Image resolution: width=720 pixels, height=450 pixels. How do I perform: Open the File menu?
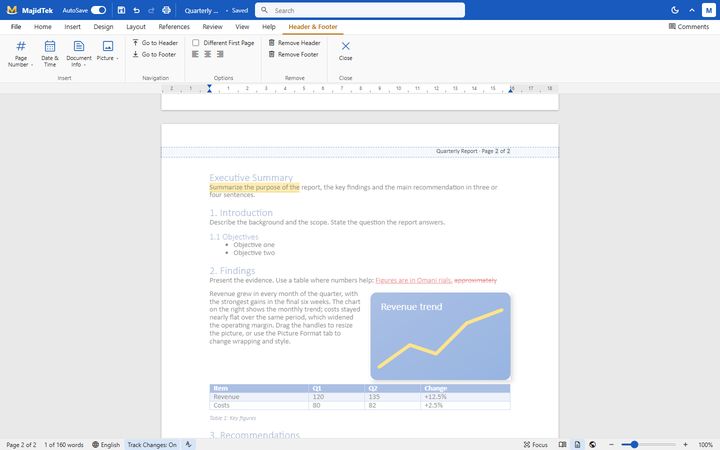(x=16, y=27)
